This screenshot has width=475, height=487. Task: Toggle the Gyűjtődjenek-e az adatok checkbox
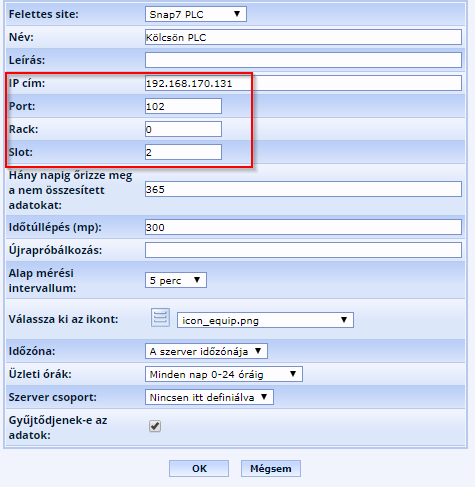click(x=155, y=426)
